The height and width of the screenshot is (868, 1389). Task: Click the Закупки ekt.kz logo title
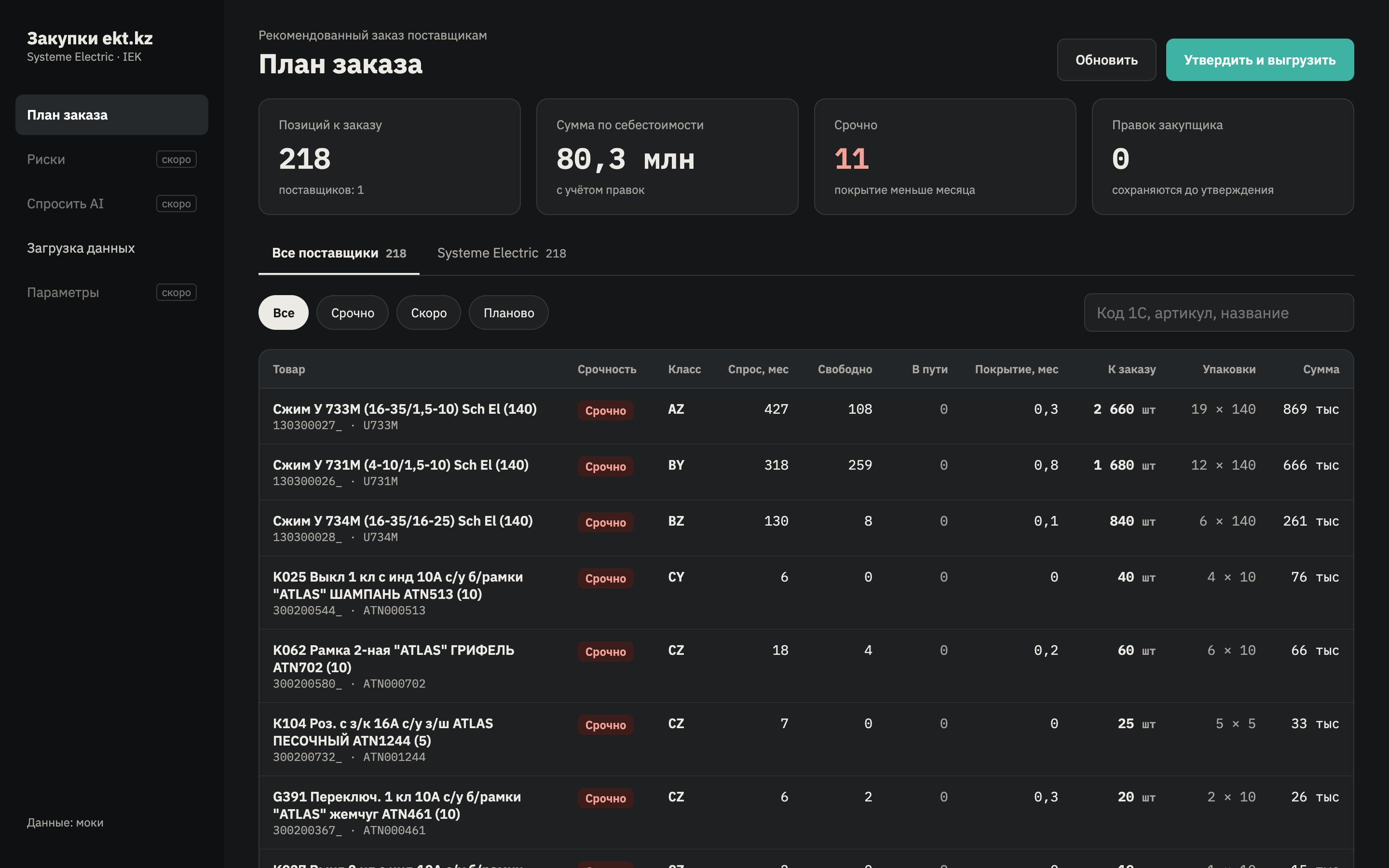90,38
